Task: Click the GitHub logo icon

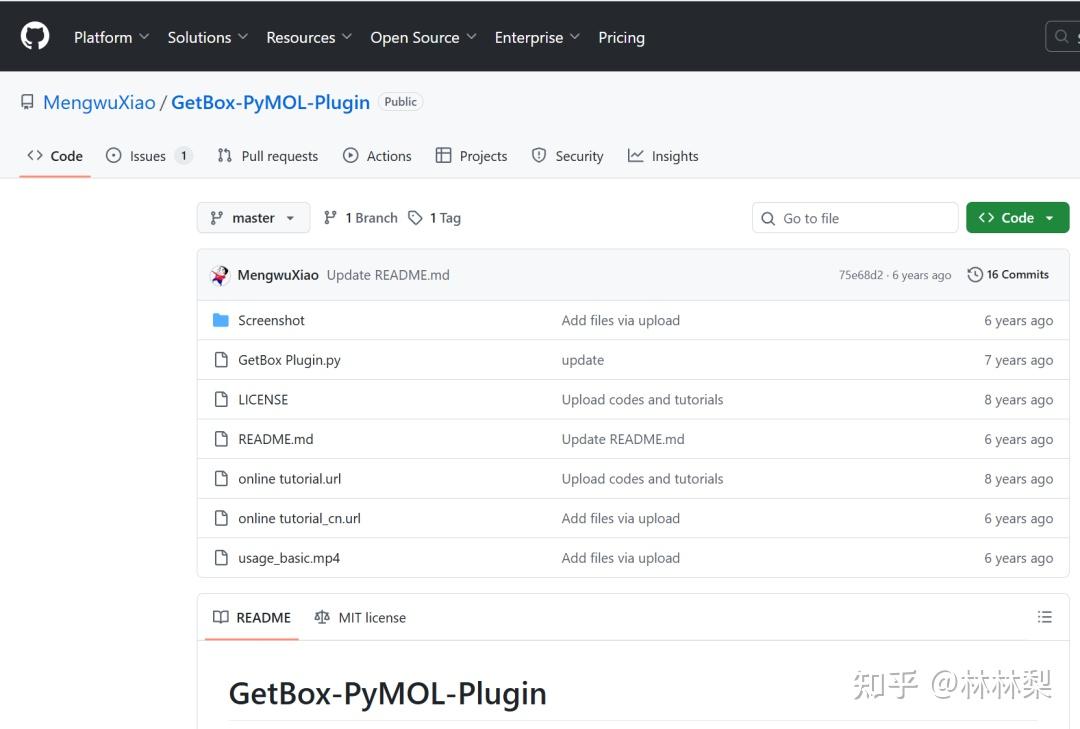Action: [x=35, y=37]
